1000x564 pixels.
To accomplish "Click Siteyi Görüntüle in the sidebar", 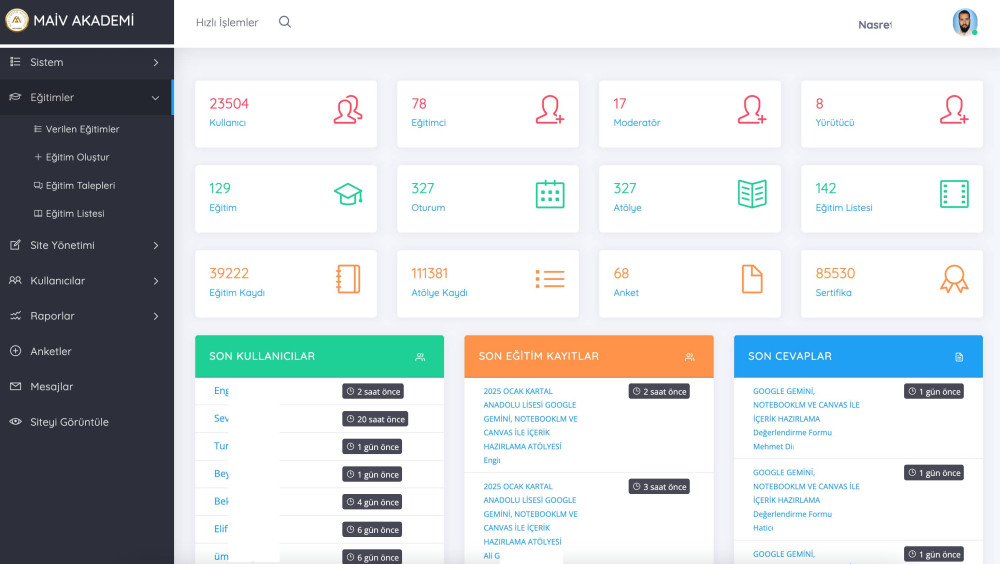I will click(x=69, y=422).
